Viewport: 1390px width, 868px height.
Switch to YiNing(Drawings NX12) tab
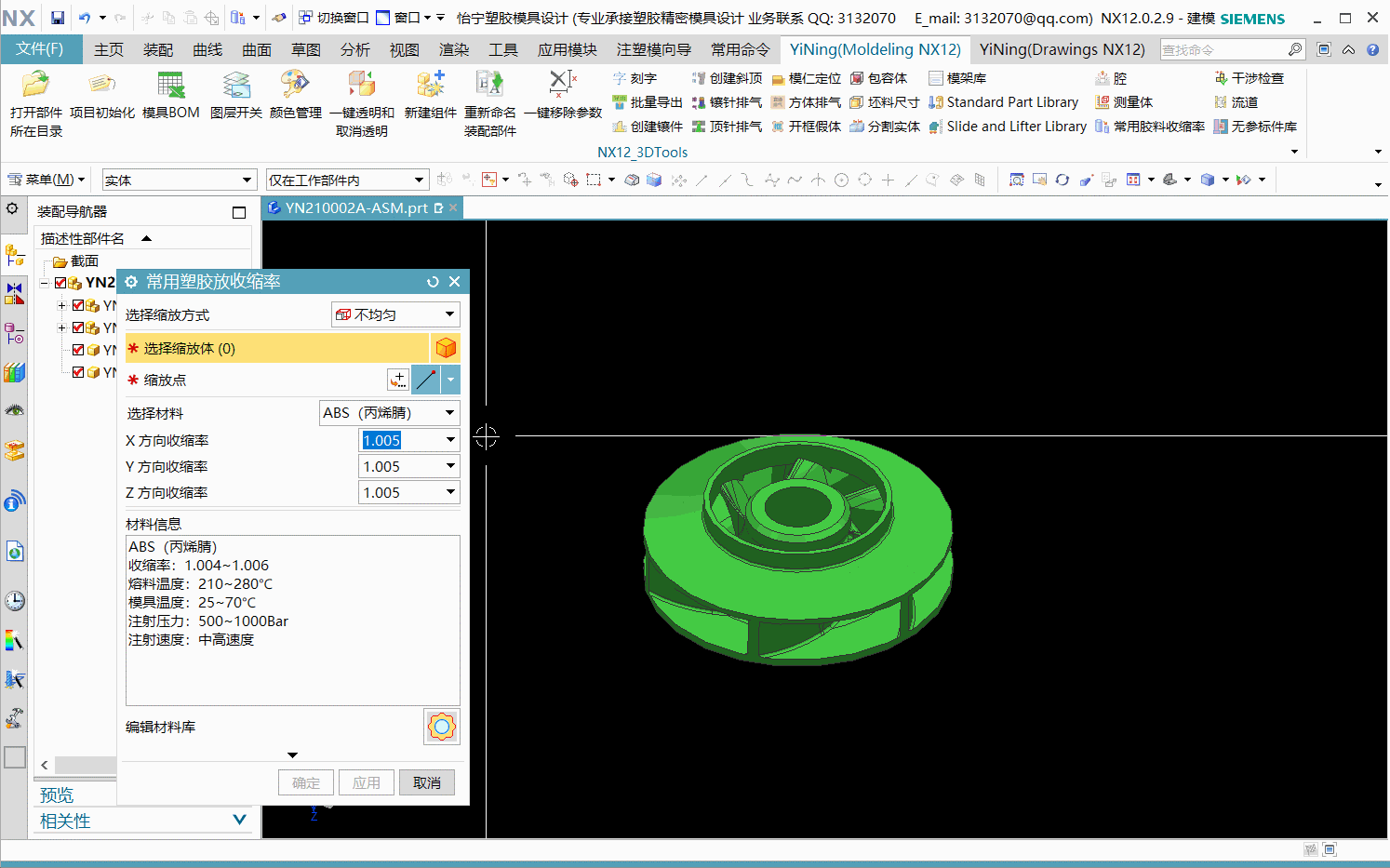(1063, 49)
